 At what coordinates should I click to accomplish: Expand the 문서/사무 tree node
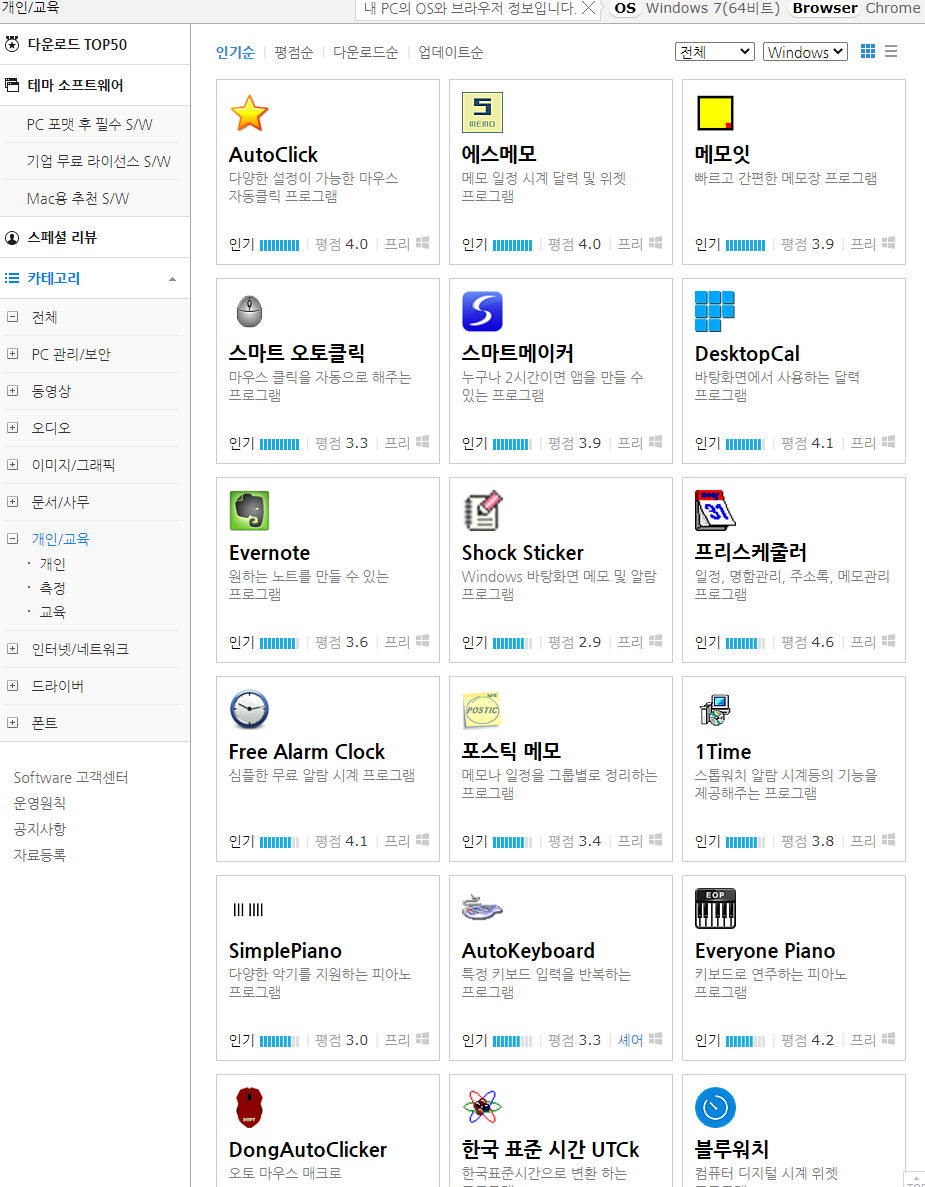pyautogui.click(x=12, y=501)
